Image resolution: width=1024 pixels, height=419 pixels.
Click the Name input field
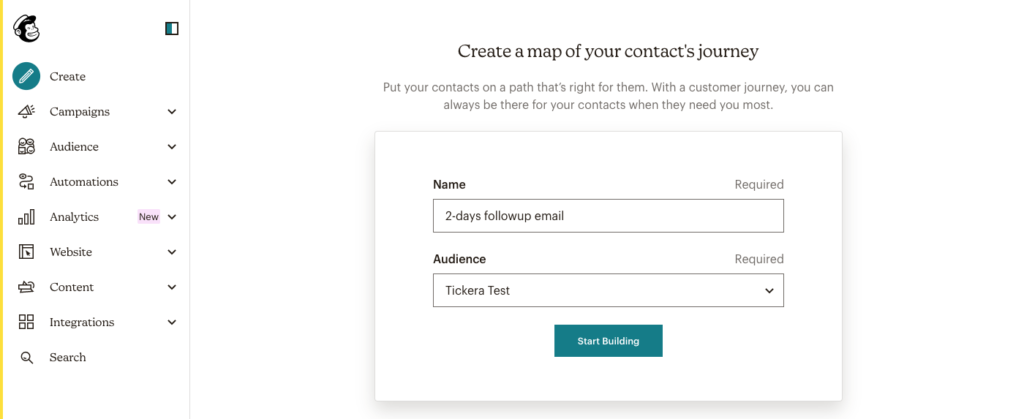pos(608,216)
